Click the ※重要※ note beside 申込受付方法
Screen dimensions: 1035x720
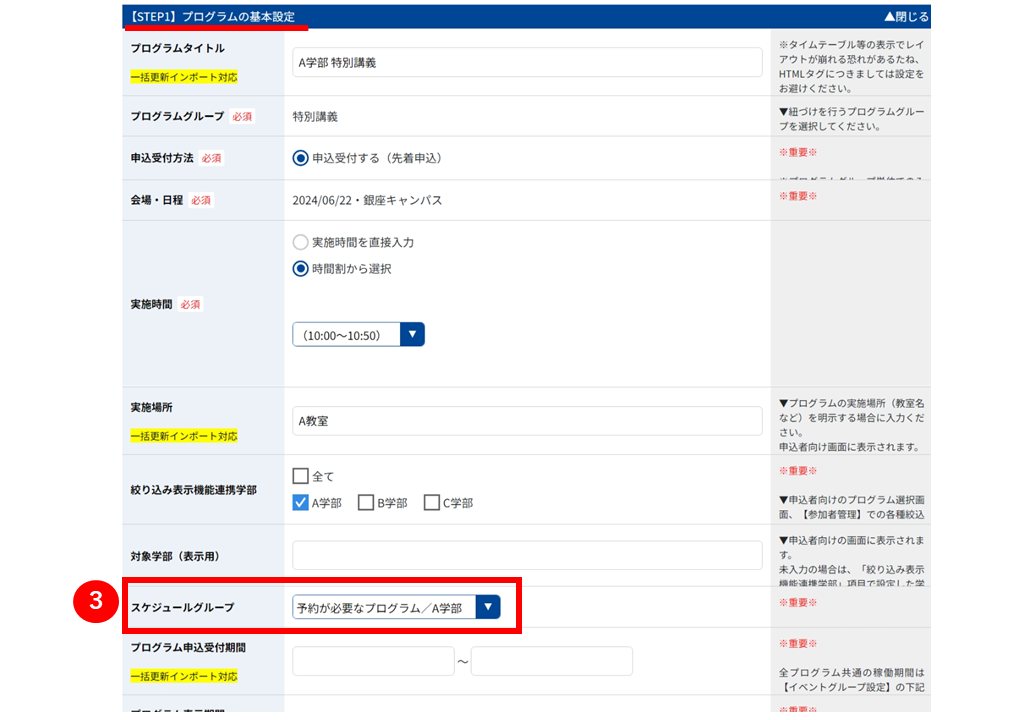tap(797, 152)
